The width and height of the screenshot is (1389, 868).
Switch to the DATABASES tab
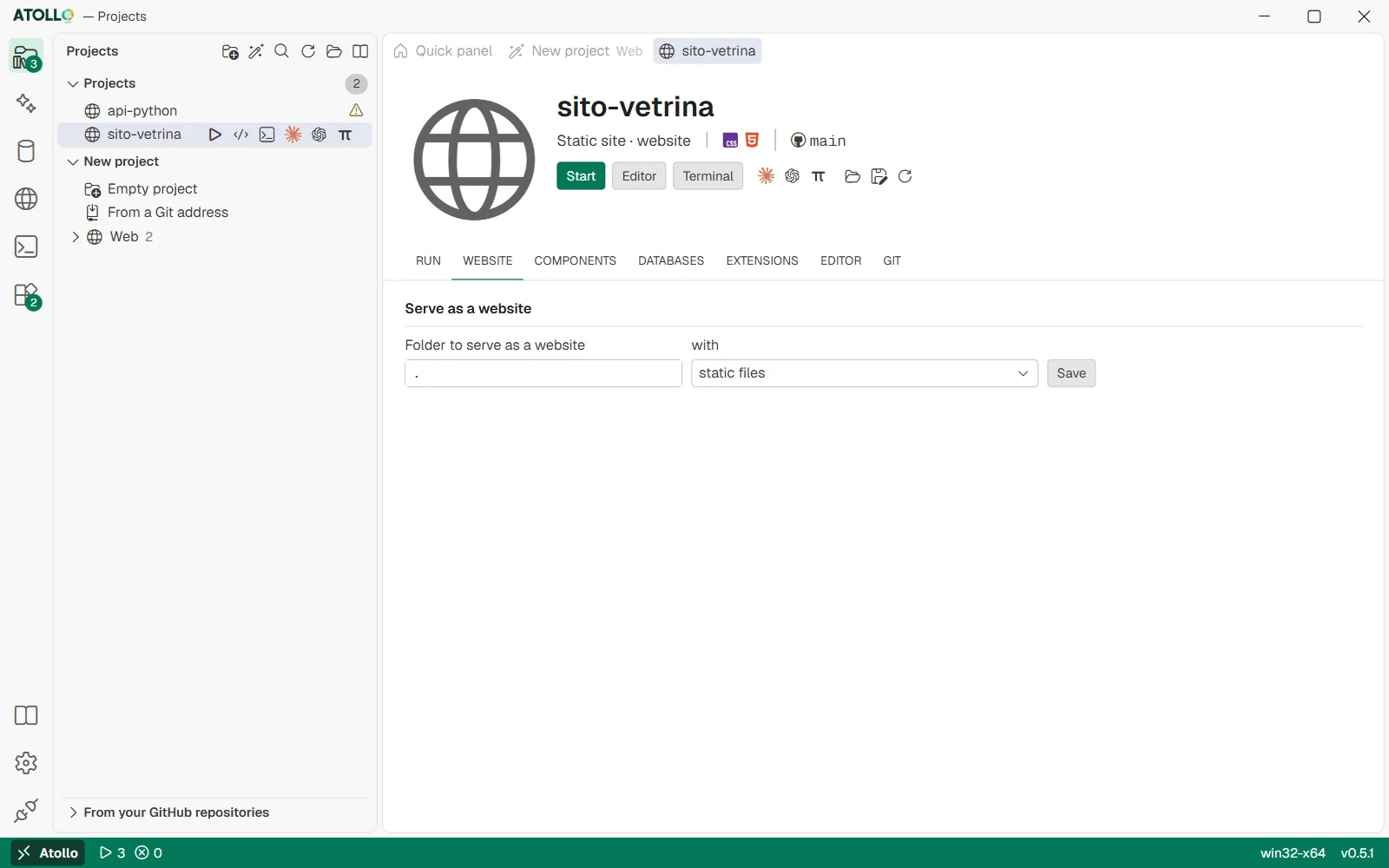coord(671,260)
